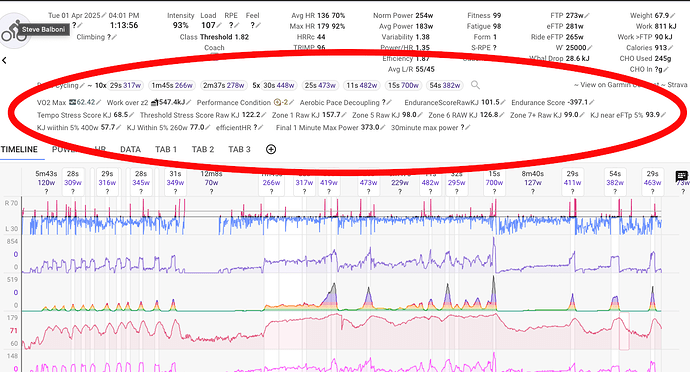The image size is (690, 372).
Task: Open the Strava link
Action: tap(677, 85)
